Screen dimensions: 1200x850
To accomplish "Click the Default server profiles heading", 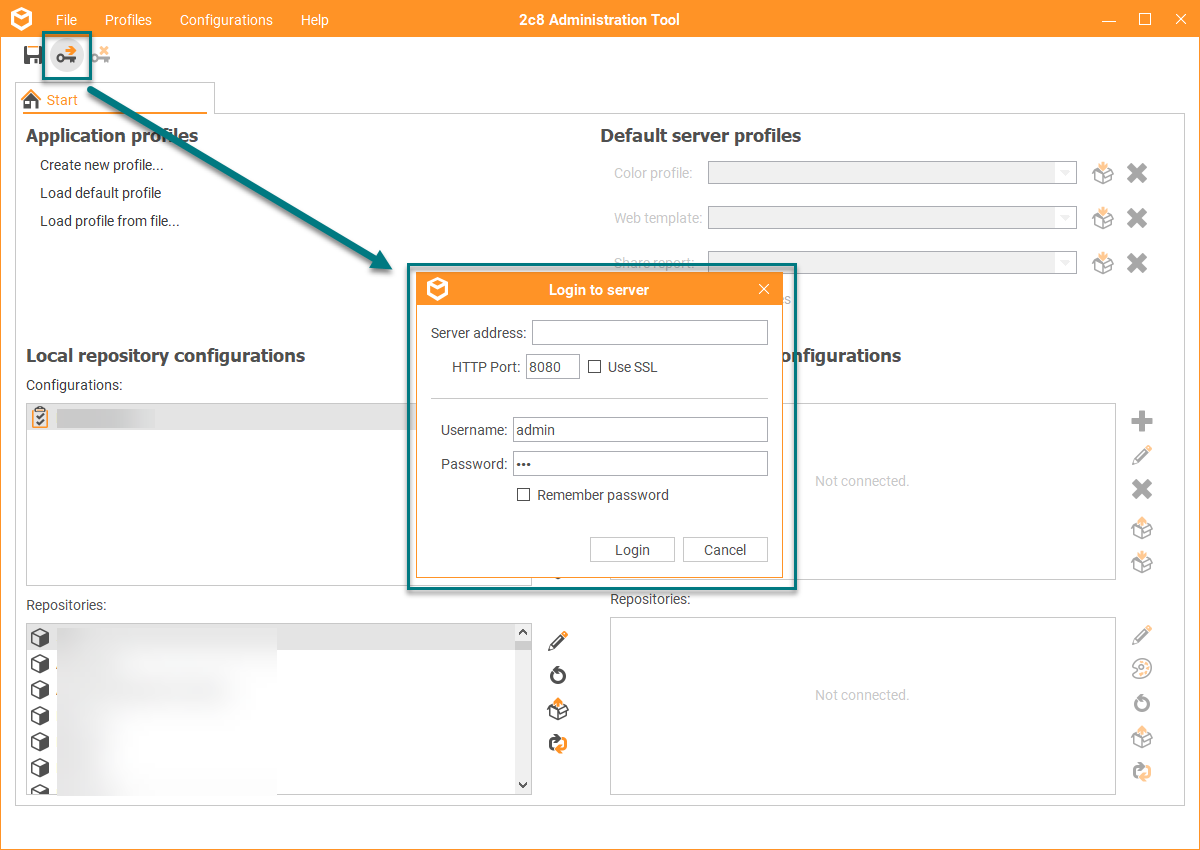I will 701,135.
